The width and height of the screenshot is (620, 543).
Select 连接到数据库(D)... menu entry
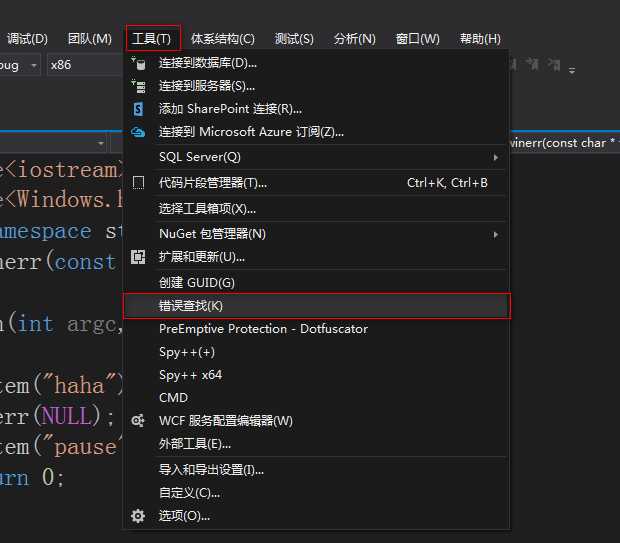tap(316, 63)
